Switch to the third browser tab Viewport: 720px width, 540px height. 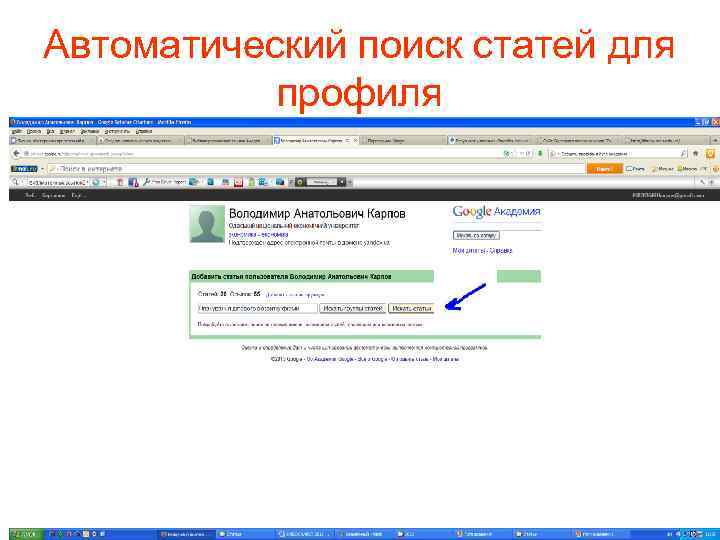[227, 140]
